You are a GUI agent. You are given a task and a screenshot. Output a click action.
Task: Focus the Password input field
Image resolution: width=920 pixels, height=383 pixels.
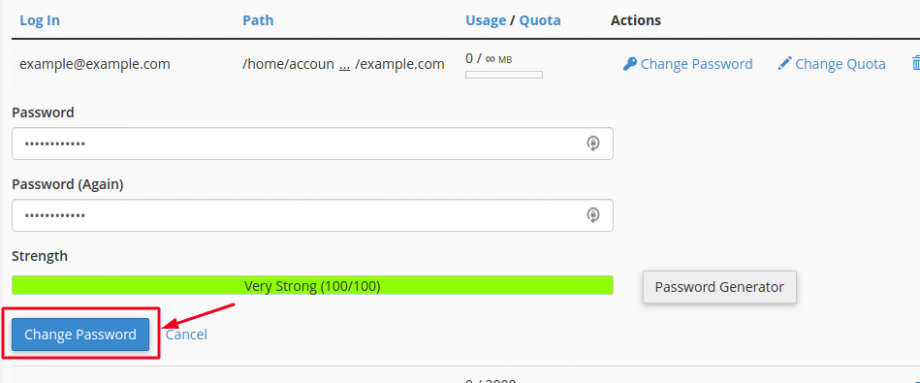pos(312,143)
